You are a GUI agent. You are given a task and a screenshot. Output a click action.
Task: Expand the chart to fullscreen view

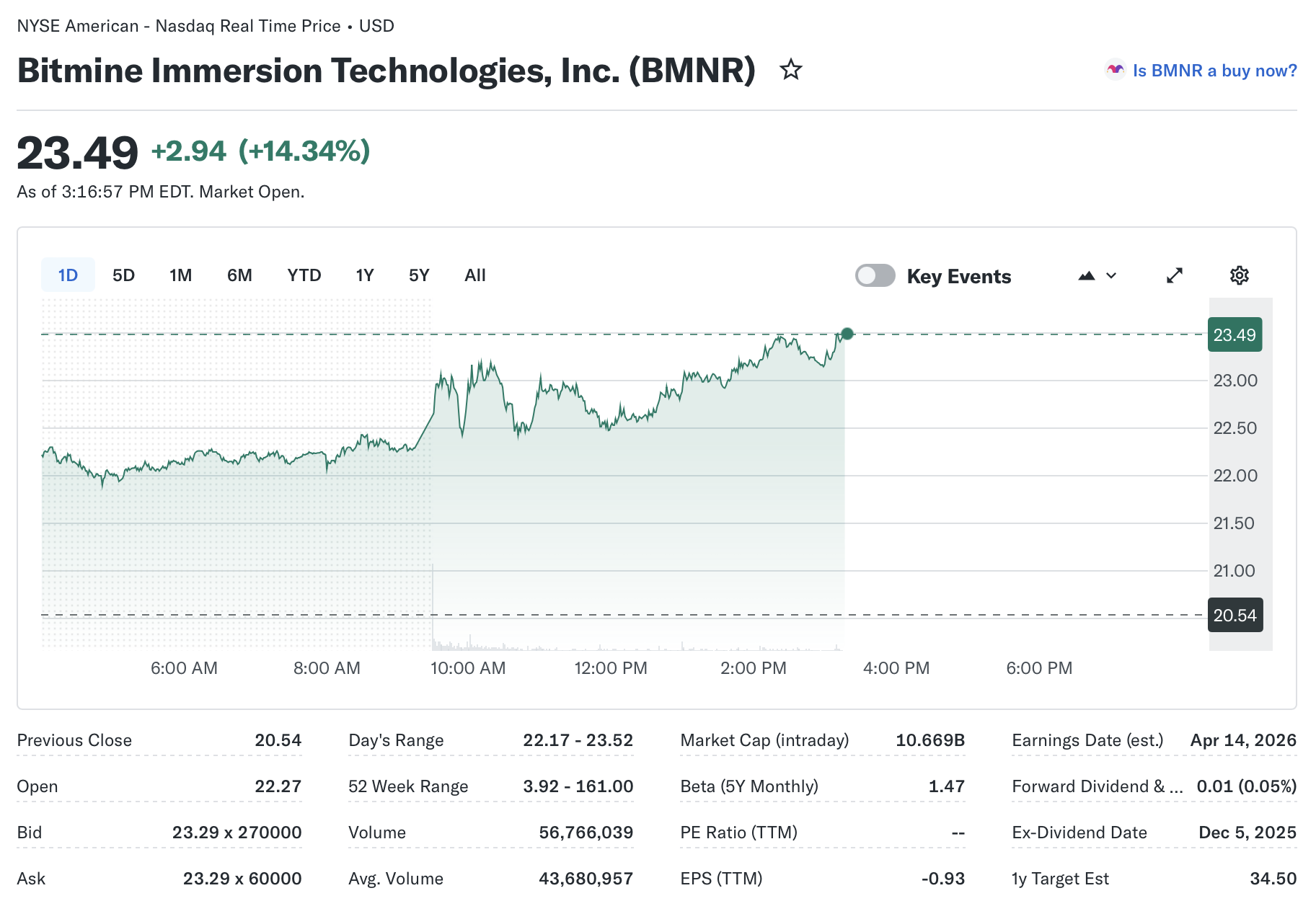pyautogui.click(x=1175, y=275)
